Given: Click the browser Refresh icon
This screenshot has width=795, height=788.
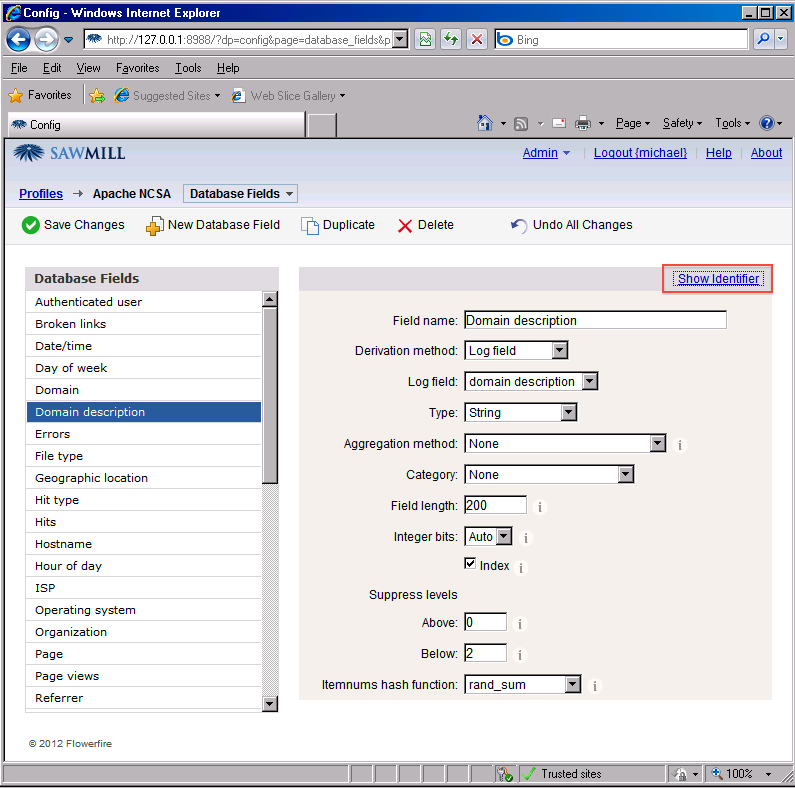Looking at the screenshot, I should click(451, 40).
